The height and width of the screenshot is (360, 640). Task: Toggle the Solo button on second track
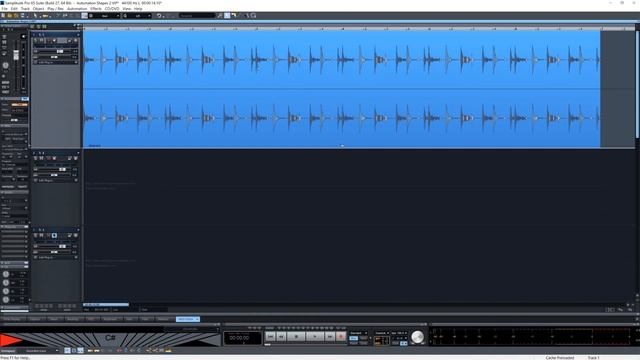pos(36,158)
